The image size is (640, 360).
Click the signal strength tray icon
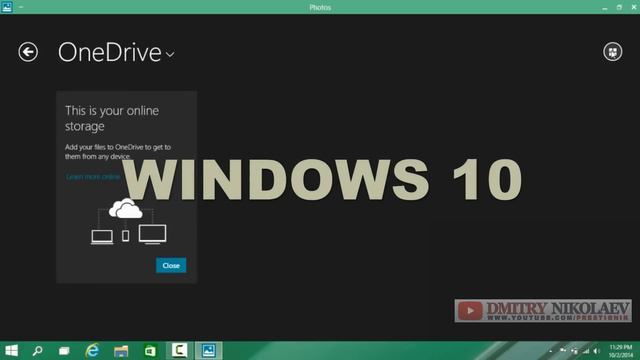click(x=586, y=351)
